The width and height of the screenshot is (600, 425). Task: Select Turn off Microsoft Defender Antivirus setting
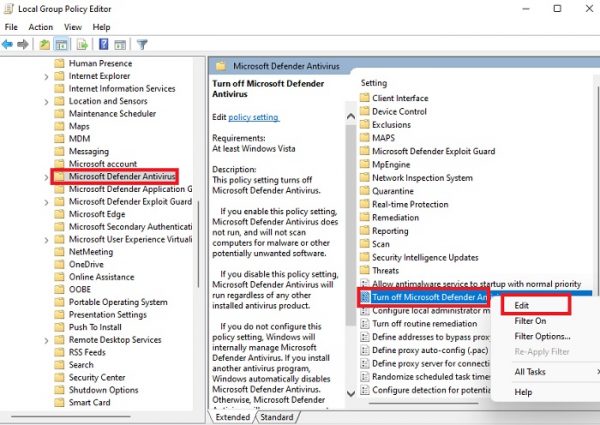click(x=430, y=297)
